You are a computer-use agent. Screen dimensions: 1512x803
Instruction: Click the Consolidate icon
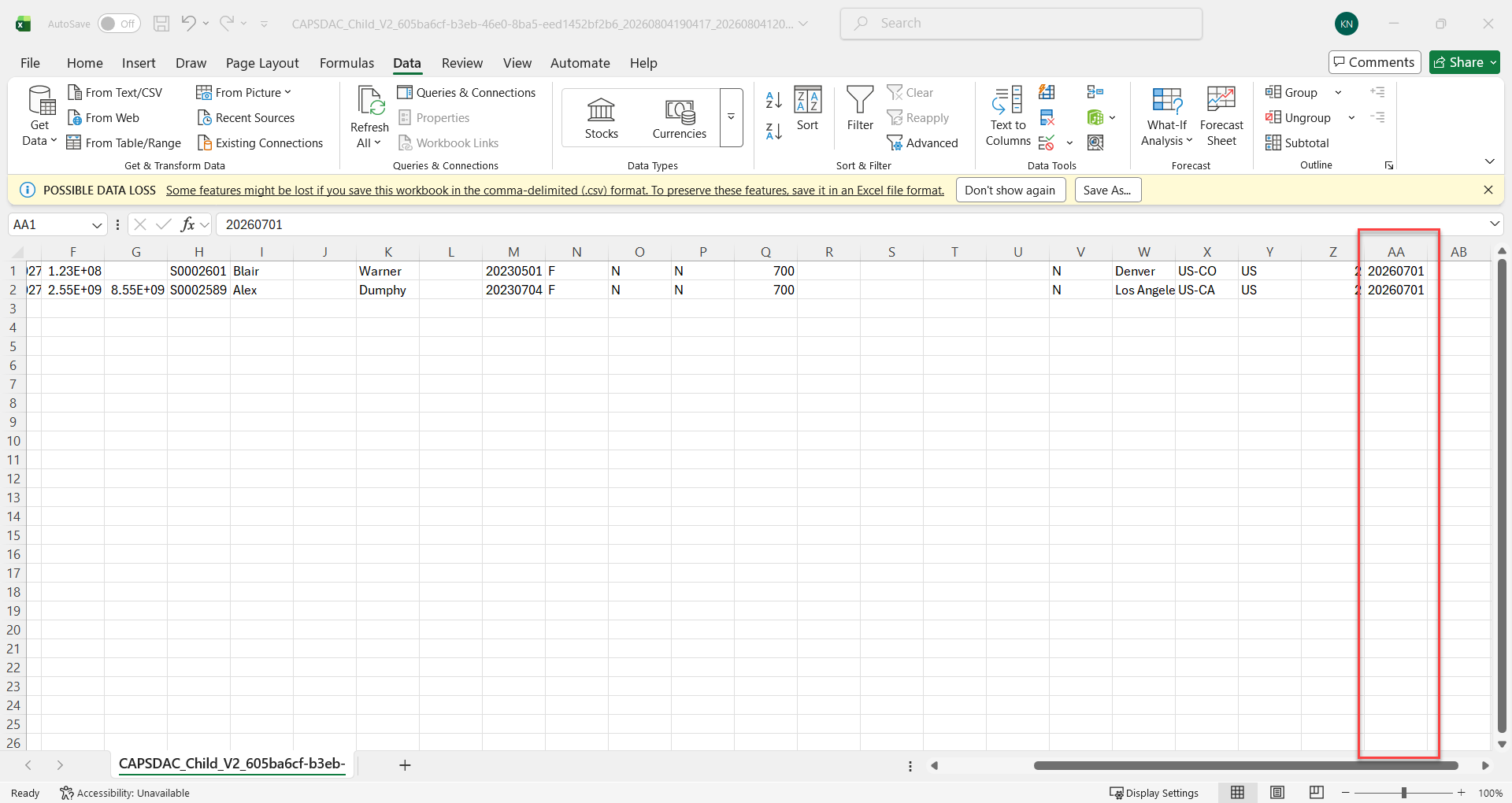pos(1095,93)
